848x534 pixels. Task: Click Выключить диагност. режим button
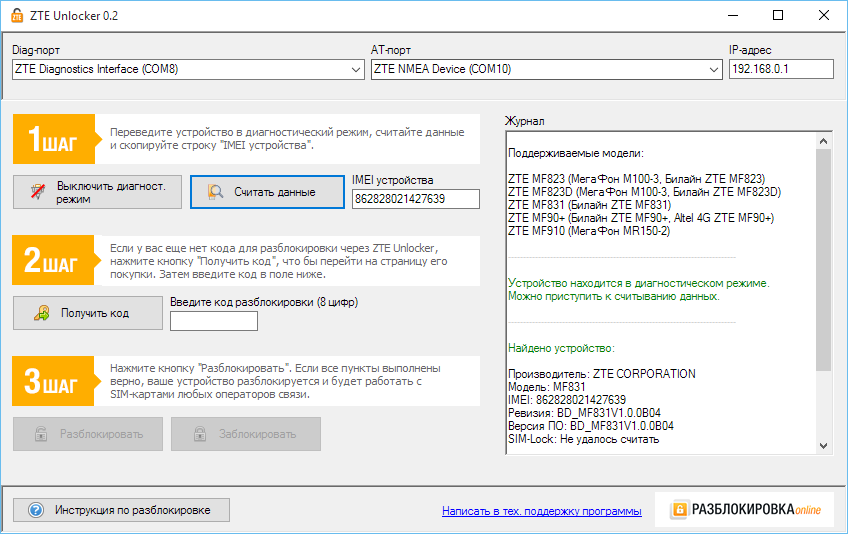[97, 192]
